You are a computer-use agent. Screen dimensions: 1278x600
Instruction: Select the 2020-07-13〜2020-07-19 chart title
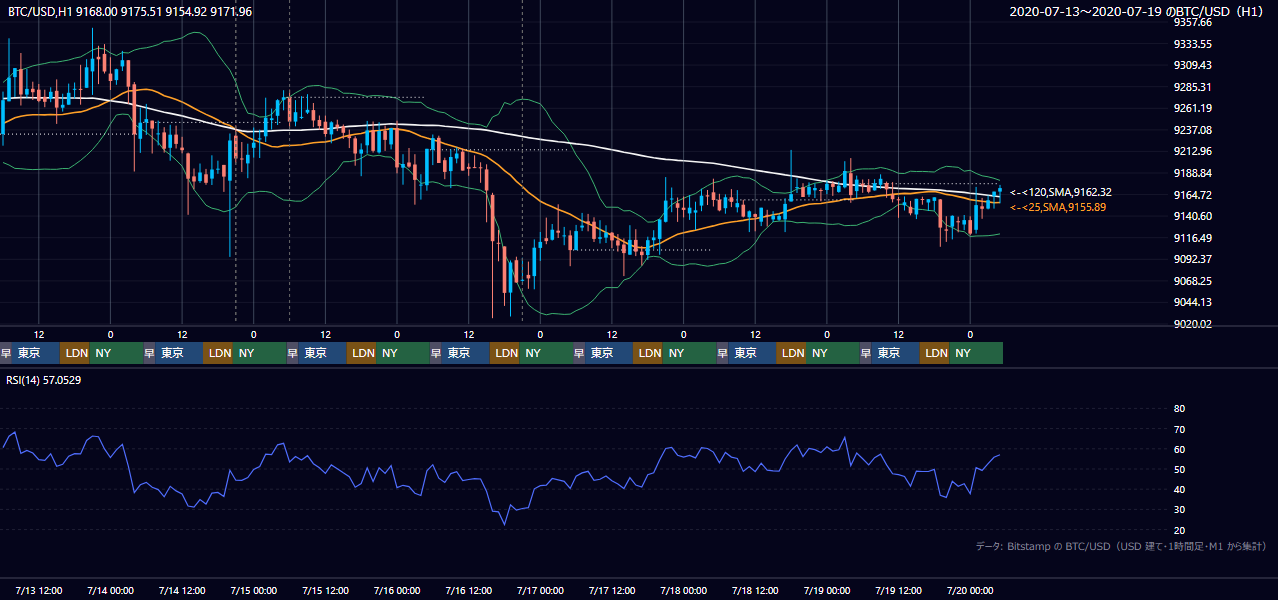tap(1137, 12)
